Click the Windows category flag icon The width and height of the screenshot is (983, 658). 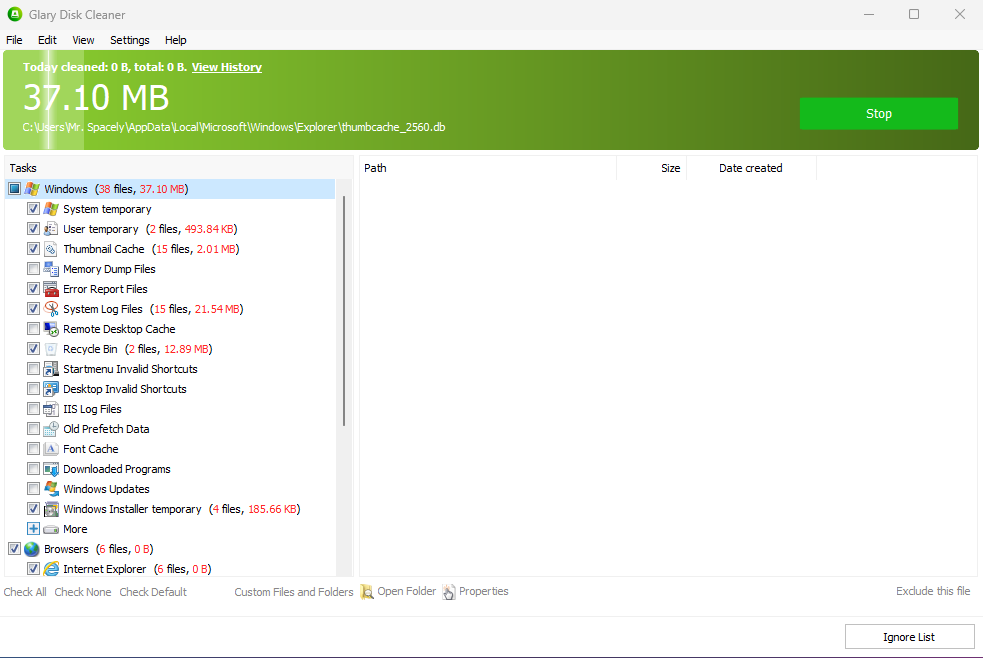[33, 189]
